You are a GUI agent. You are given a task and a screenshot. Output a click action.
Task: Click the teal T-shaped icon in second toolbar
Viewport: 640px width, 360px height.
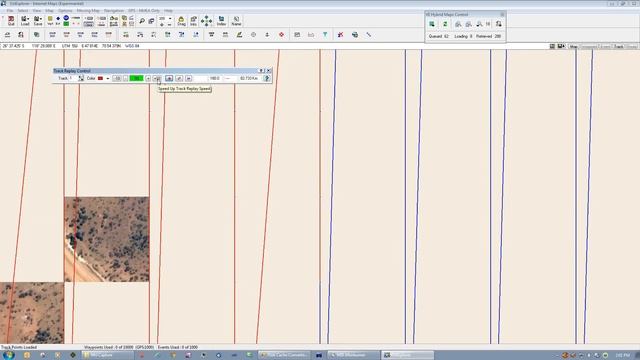click(325, 35)
